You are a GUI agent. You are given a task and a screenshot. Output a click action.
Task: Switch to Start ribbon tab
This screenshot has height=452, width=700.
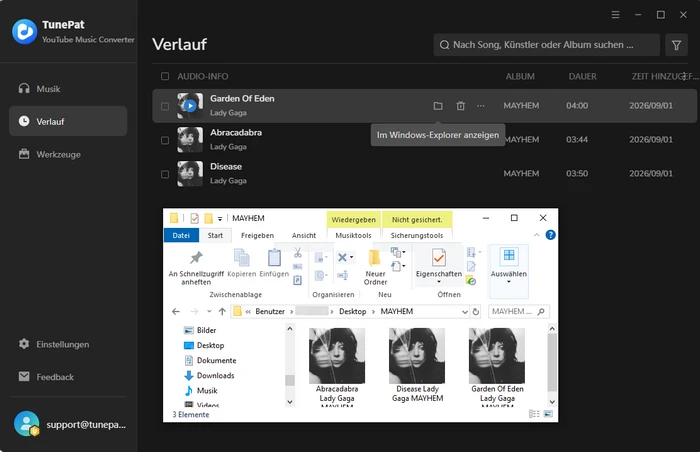215,235
